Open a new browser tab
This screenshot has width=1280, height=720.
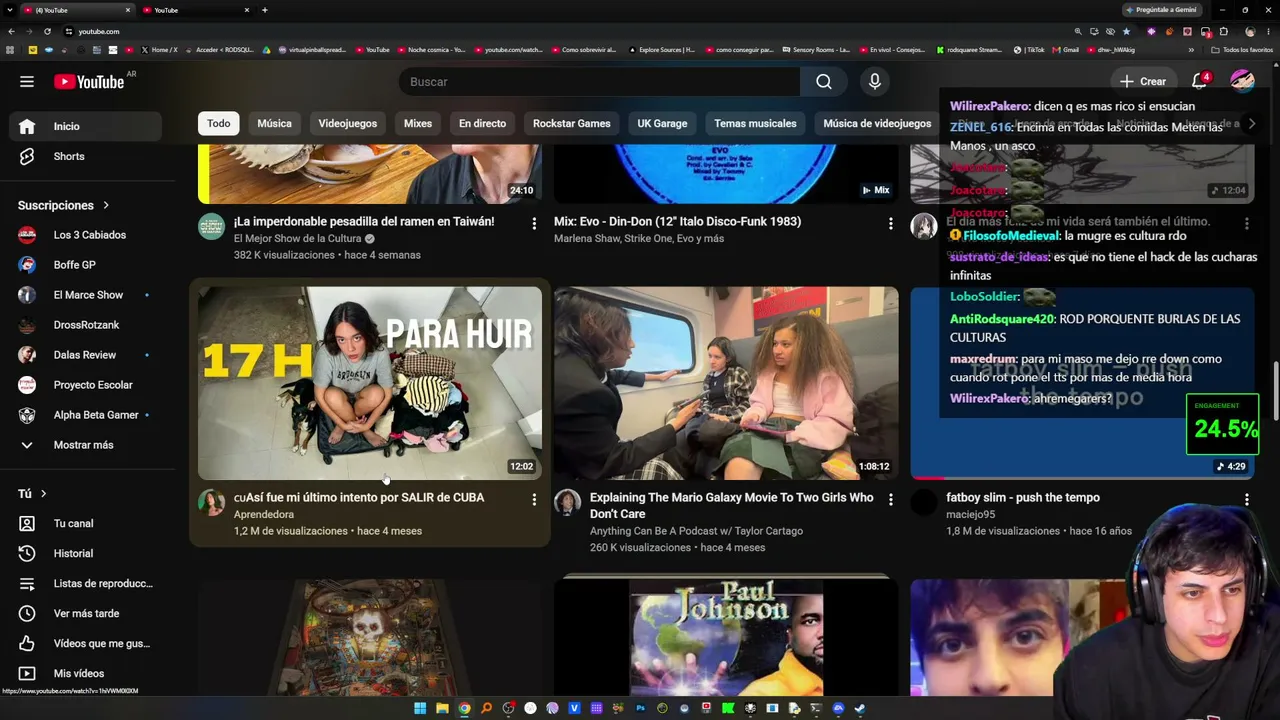(264, 10)
